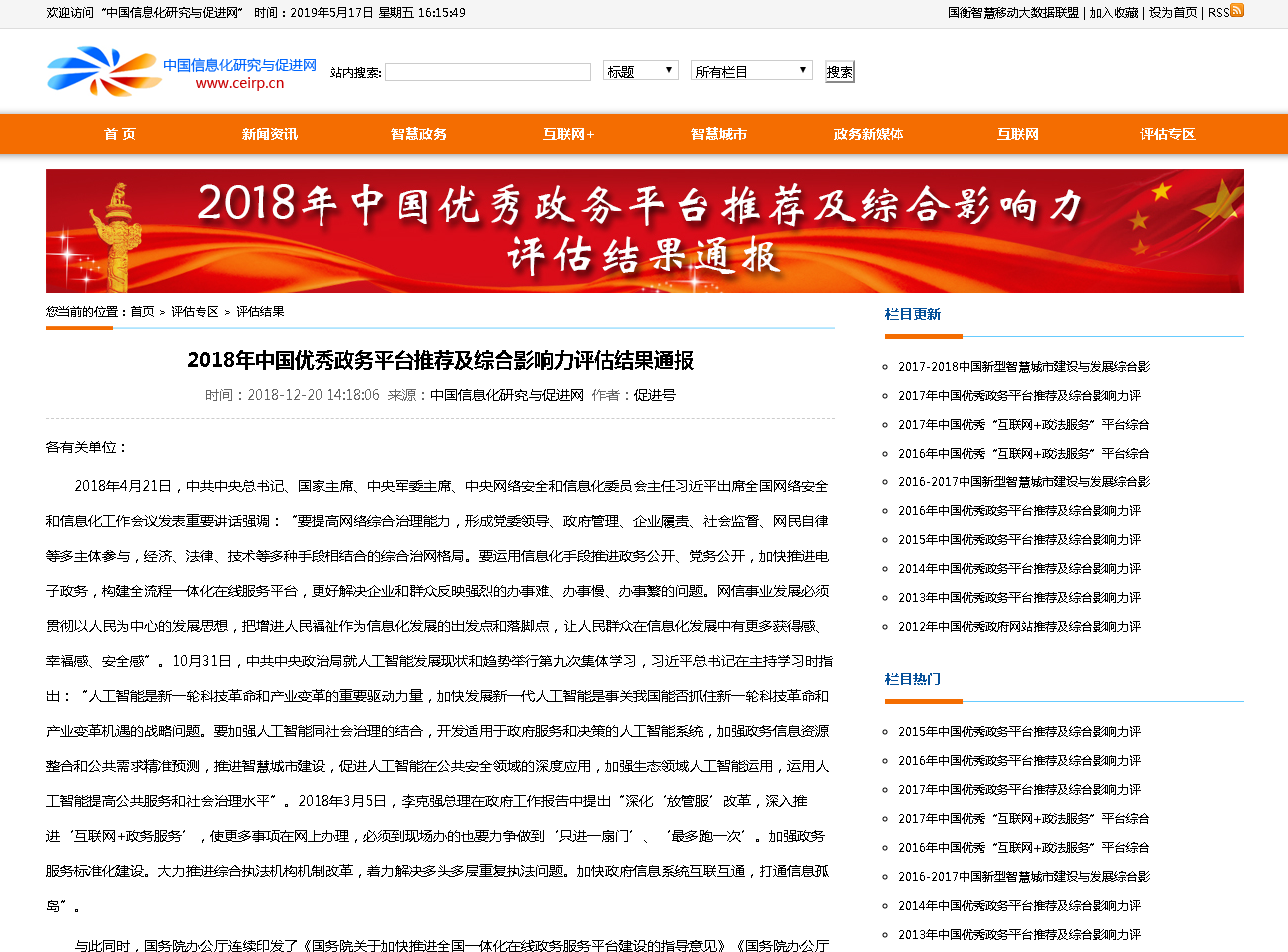Viewport: 1288px width, 952px height.
Task: Click 首页 in the breadcrumb path
Action: coord(143,312)
